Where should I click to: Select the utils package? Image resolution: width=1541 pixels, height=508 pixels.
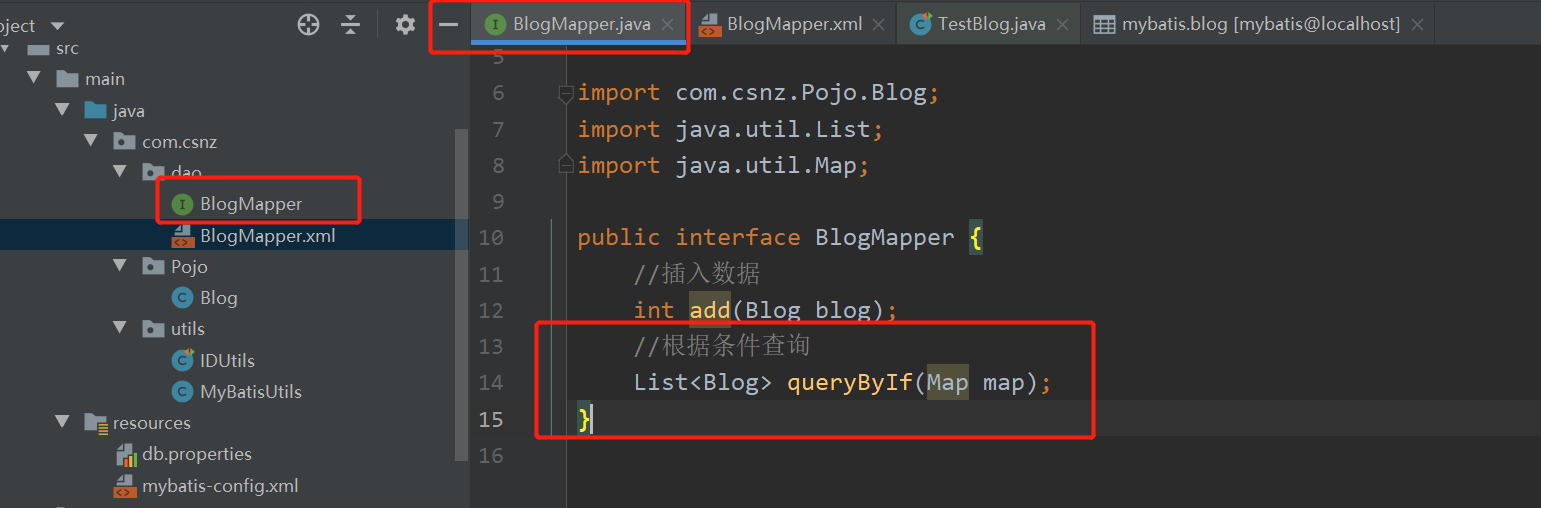pyautogui.click(x=188, y=328)
